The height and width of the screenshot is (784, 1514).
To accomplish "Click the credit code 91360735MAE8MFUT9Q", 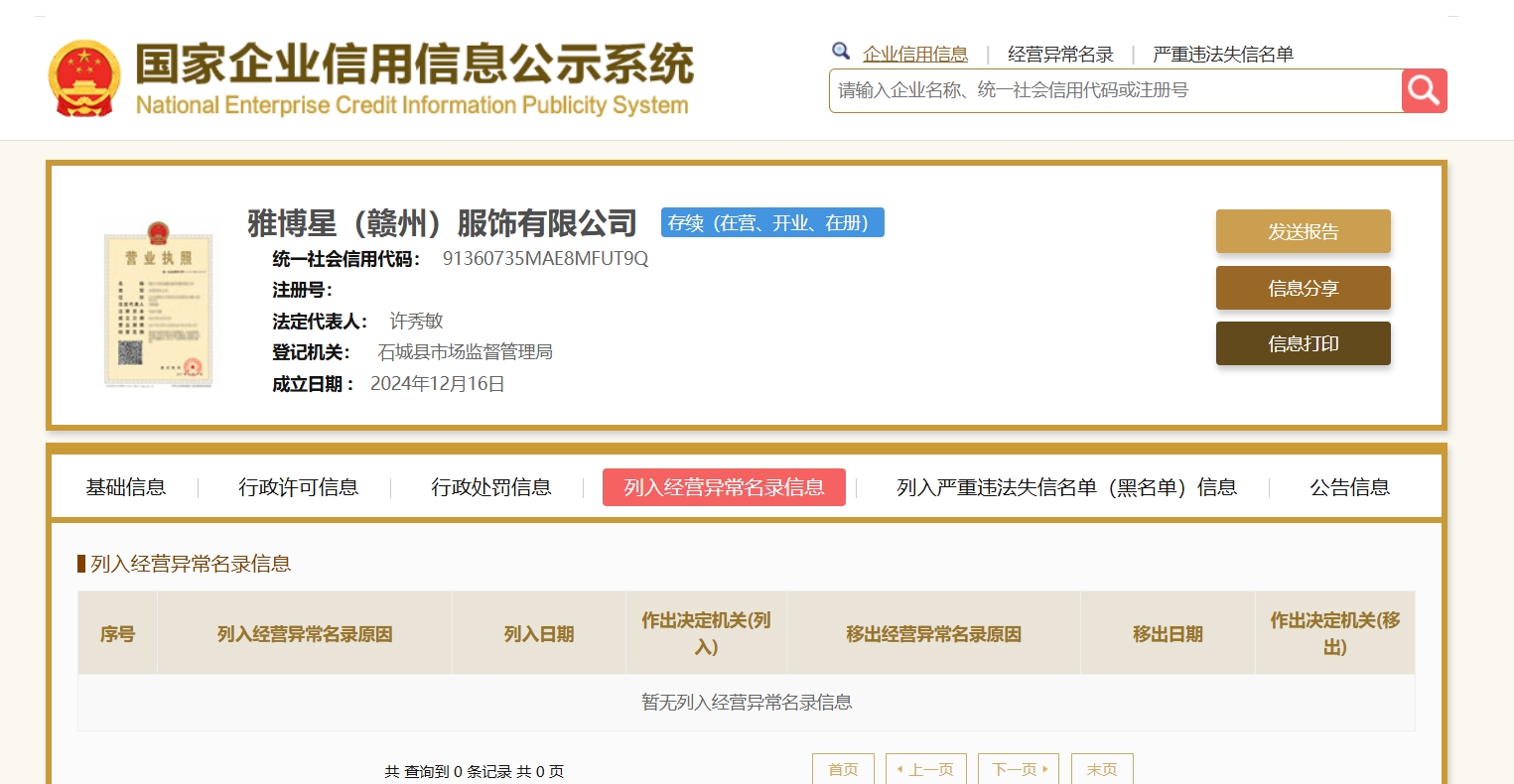I will 545,259.
